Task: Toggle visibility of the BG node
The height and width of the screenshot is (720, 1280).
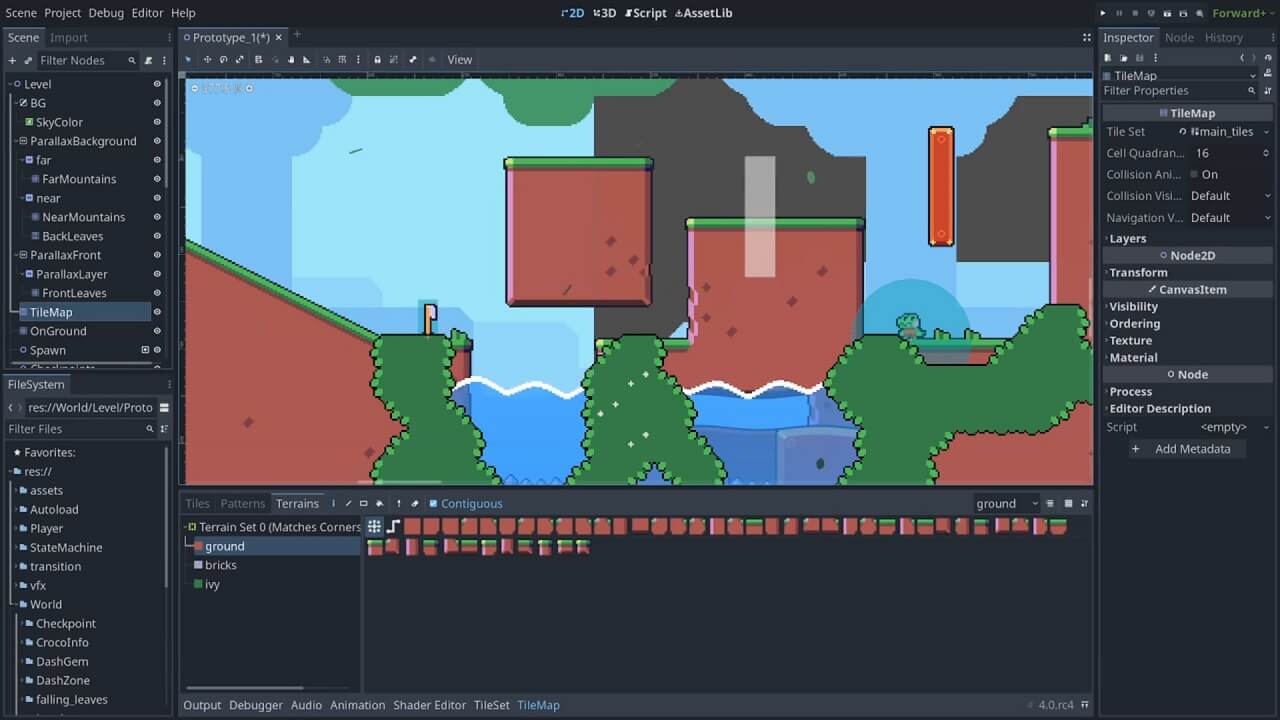Action: point(158,103)
